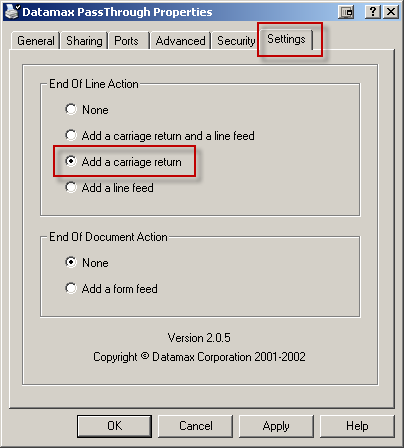Click the question mark help icon
Screen dimensions: 404x448
pos(372,12)
